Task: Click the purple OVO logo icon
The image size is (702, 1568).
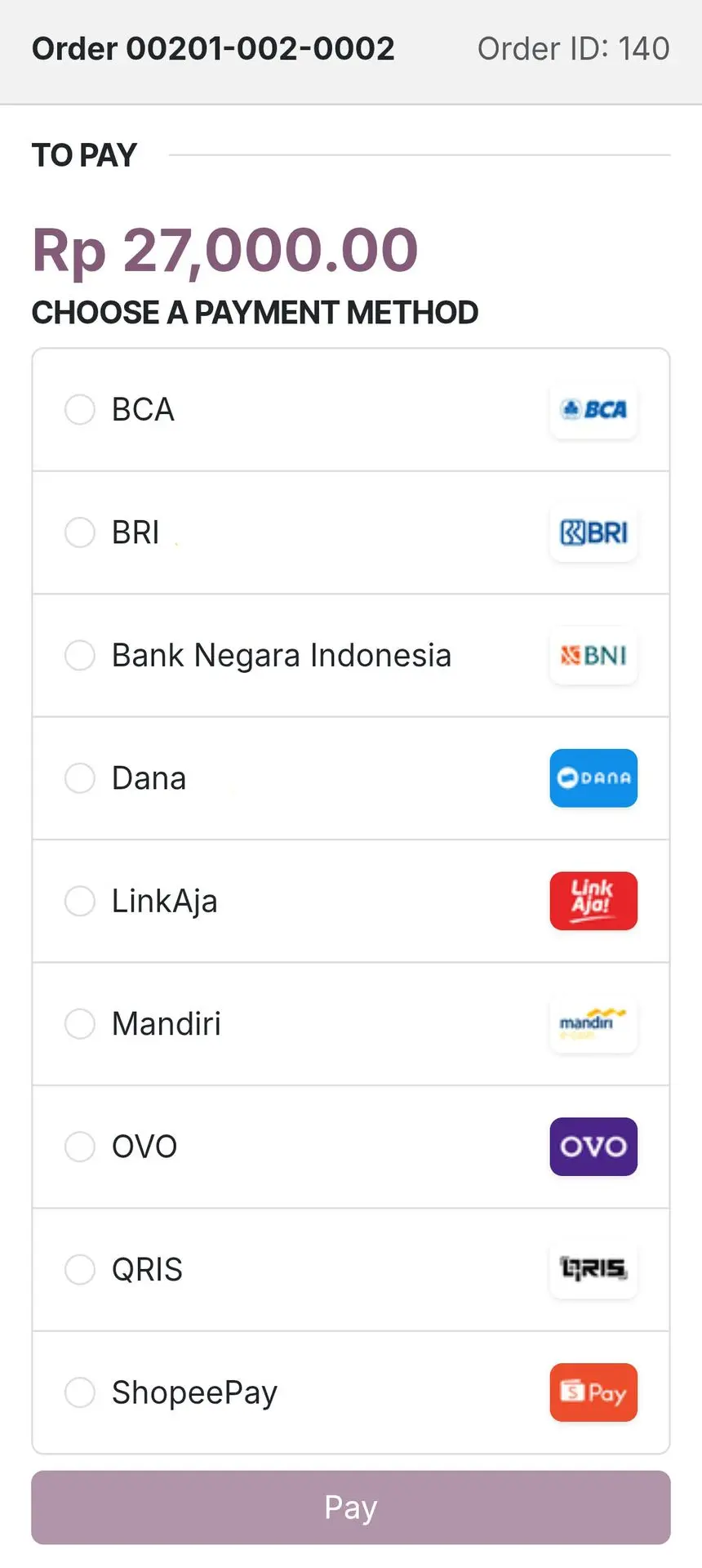Action: [593, 1147]
